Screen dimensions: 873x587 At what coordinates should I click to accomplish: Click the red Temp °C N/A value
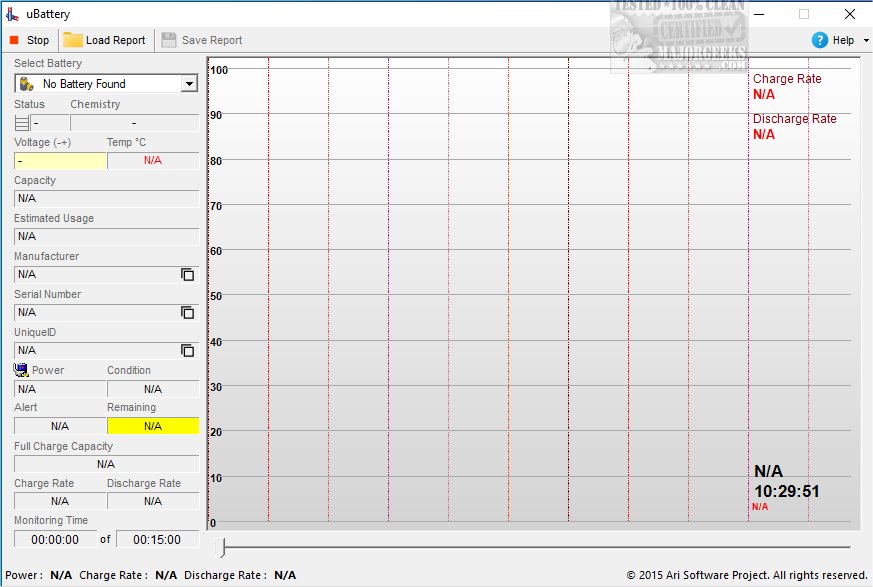click(x=153, y=160)
